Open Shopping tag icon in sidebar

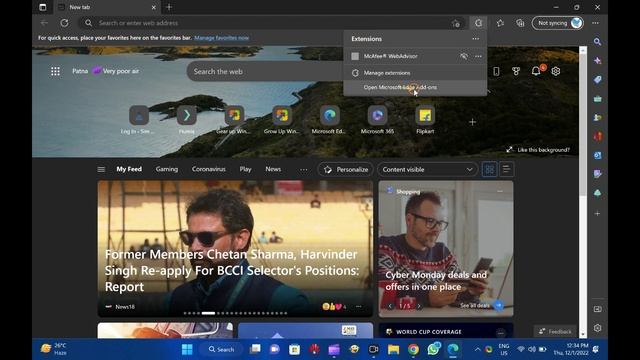(598, 80)
